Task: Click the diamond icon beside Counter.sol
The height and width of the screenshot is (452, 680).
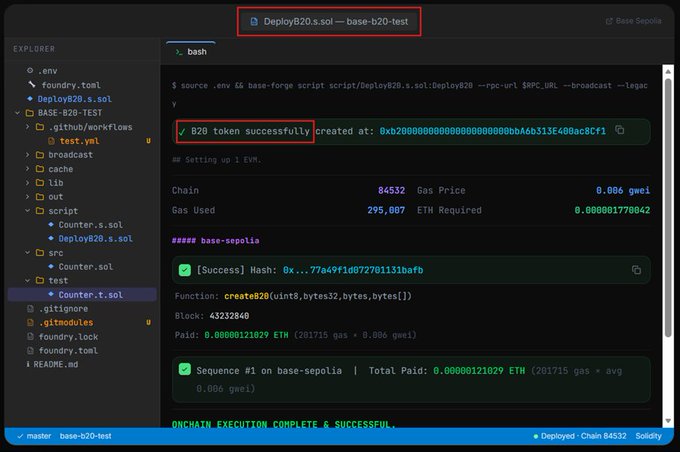Action: (51, 266)
